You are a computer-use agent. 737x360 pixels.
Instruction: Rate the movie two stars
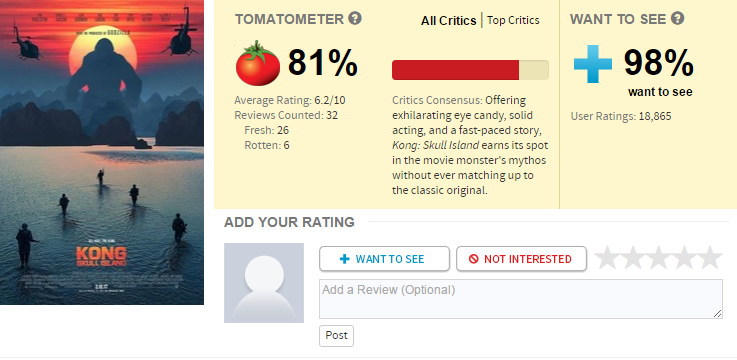click(x=633, y=258)
